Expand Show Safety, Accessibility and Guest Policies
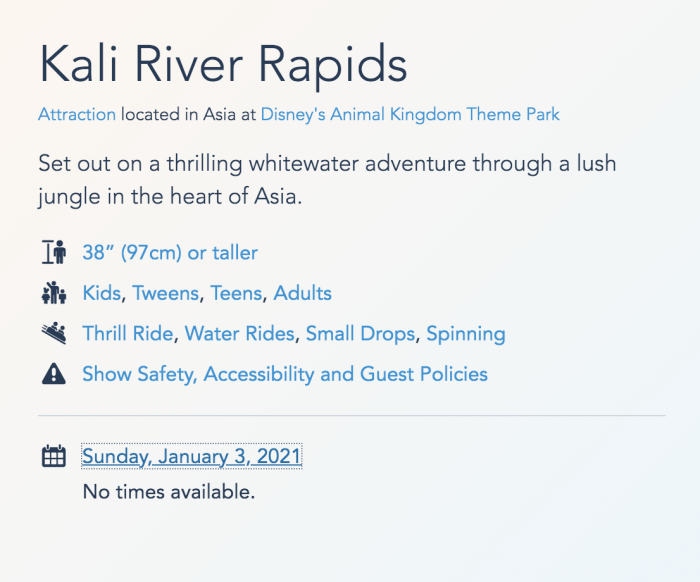 pyautogui.click(x=285, y=374)
